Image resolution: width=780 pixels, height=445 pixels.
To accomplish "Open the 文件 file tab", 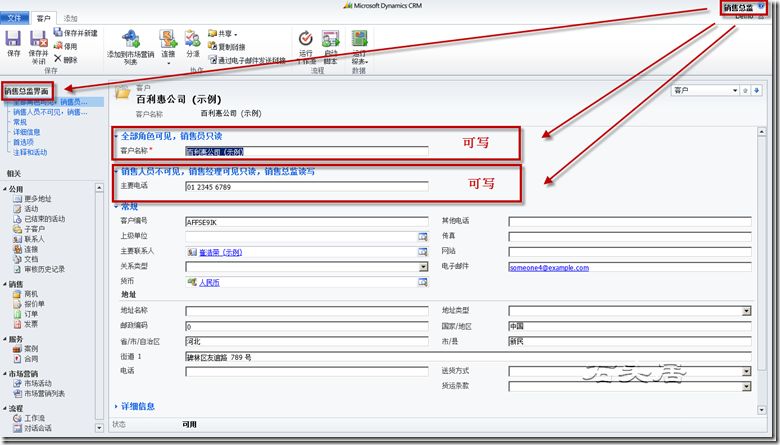I will [14, 18].
